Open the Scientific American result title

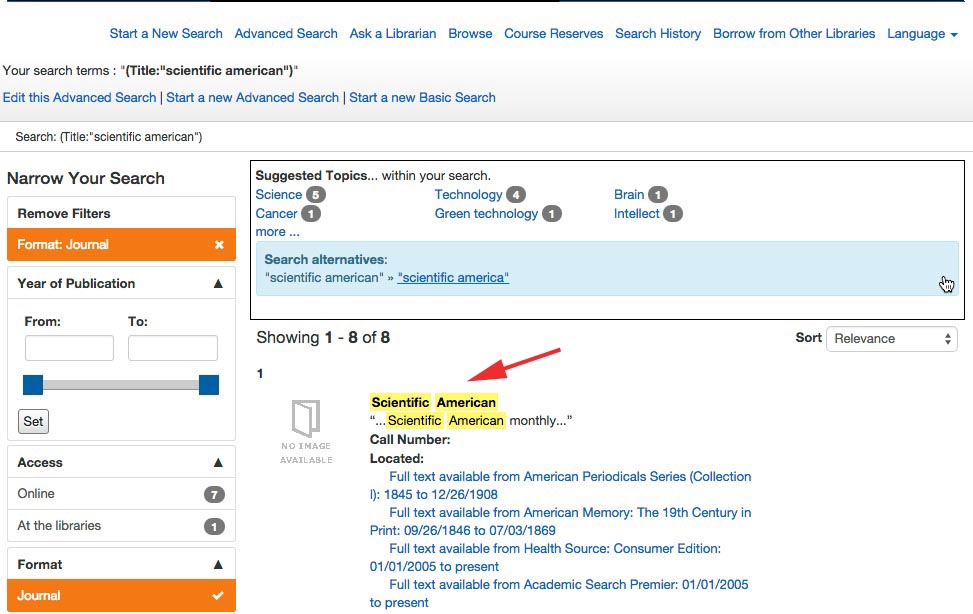coord(433,402)
